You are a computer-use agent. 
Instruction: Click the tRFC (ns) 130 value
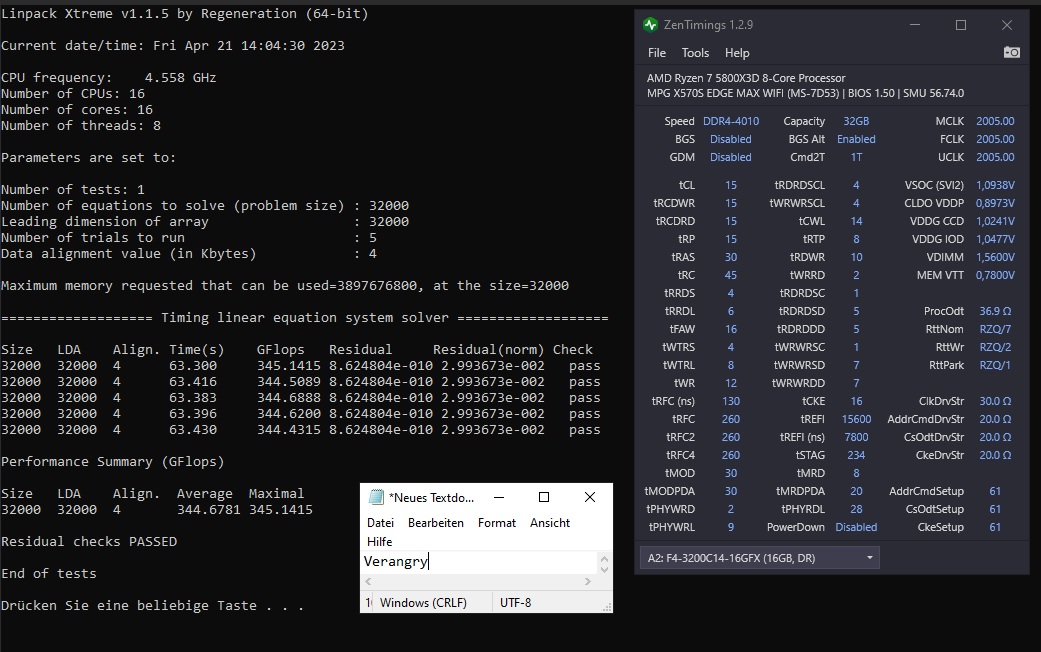(731, 402)
